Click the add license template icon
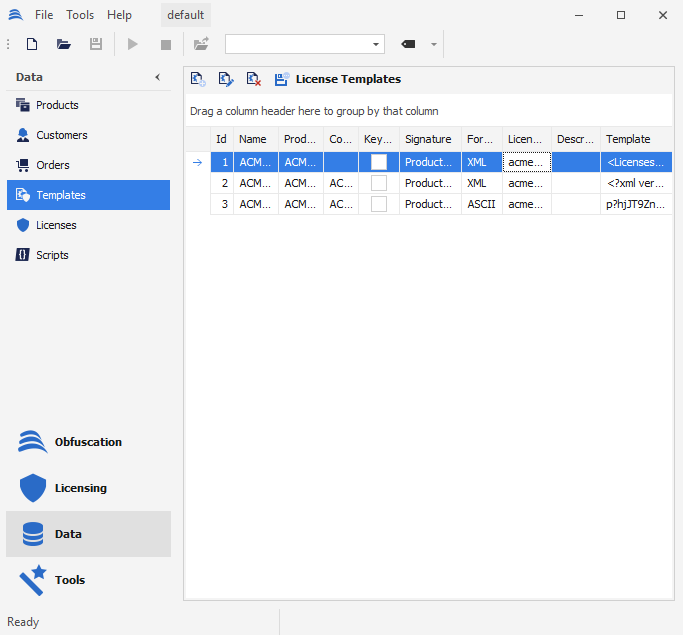 coord(198,79)
